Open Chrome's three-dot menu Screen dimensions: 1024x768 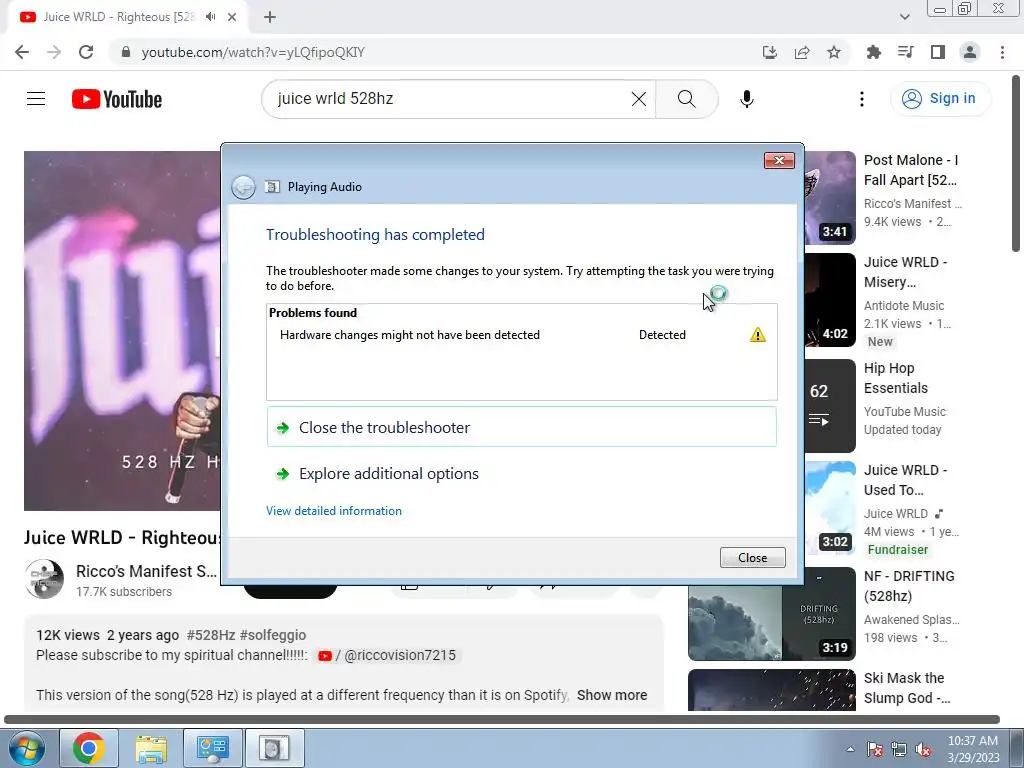coord(1002,52)
